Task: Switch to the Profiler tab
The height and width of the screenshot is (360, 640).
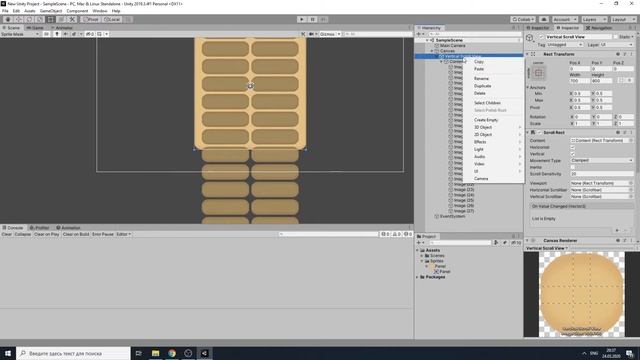Action: [x=39, y=228]
